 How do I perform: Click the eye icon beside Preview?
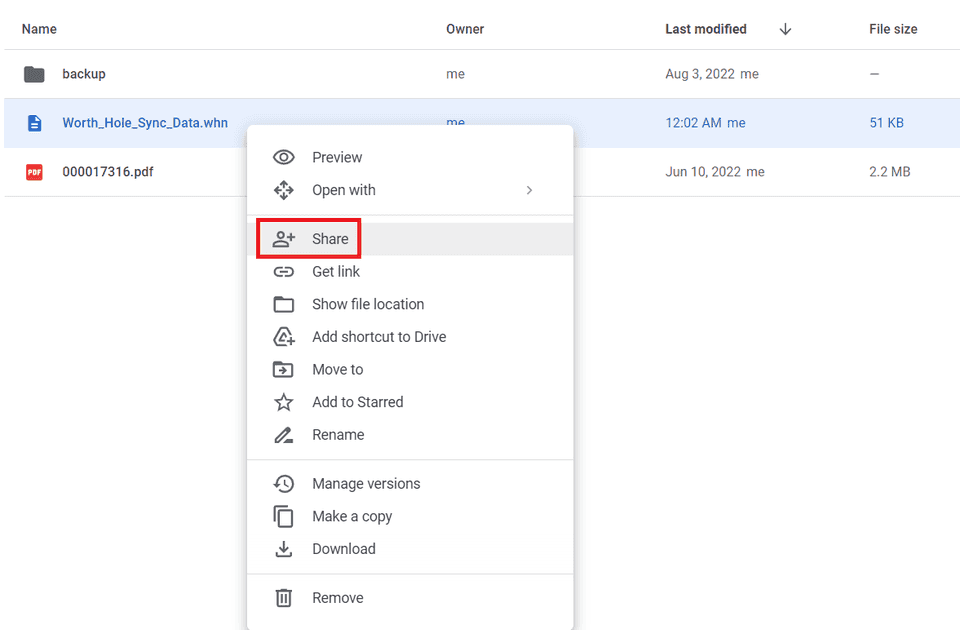coord(284,157)
